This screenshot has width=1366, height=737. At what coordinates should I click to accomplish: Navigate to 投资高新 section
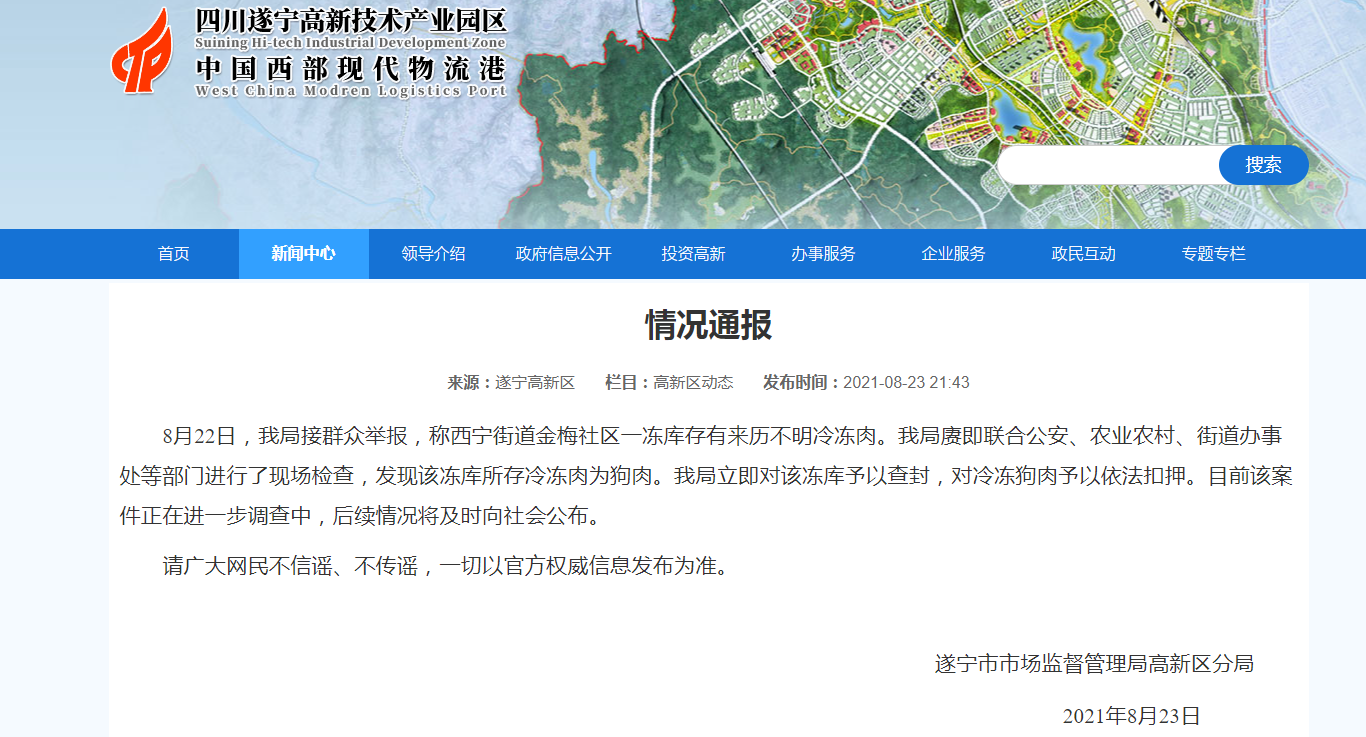click(x=693, y=254)
